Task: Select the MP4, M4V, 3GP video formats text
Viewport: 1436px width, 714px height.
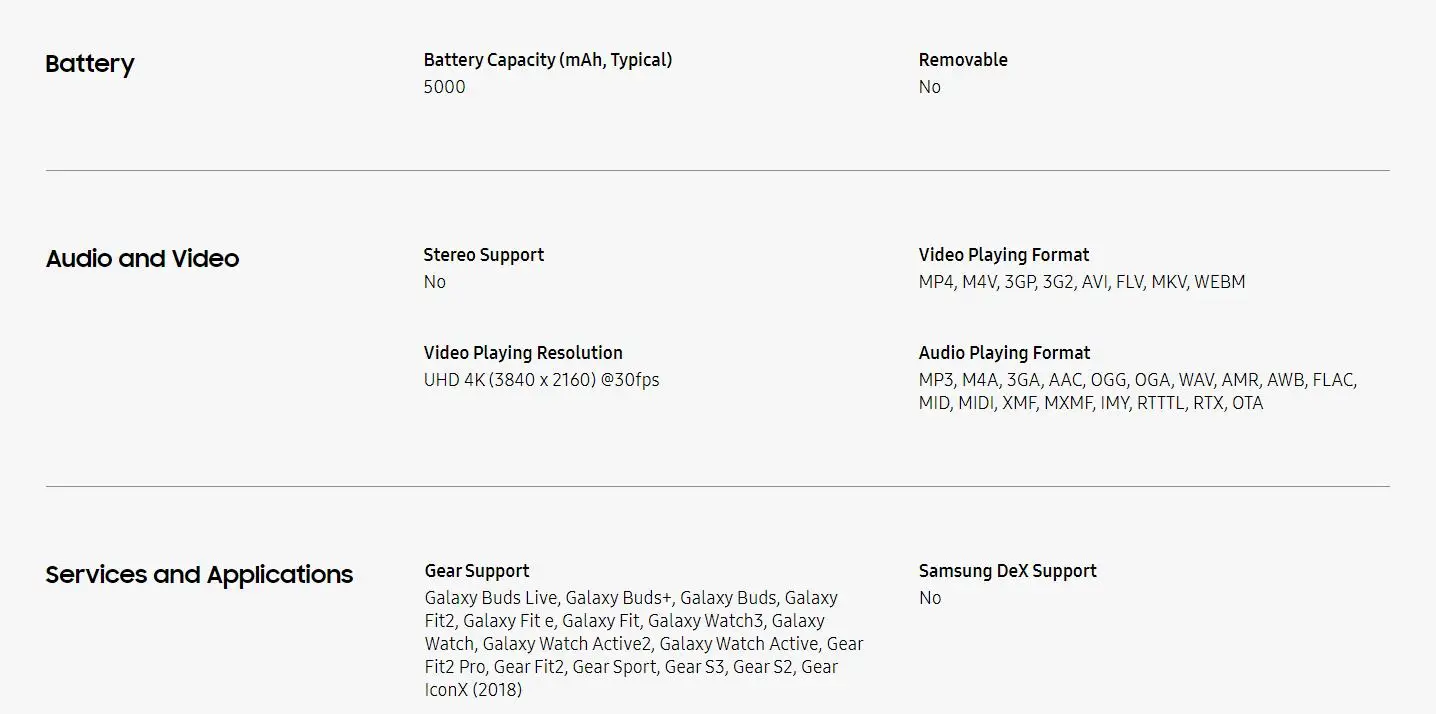Action: 1082,282
